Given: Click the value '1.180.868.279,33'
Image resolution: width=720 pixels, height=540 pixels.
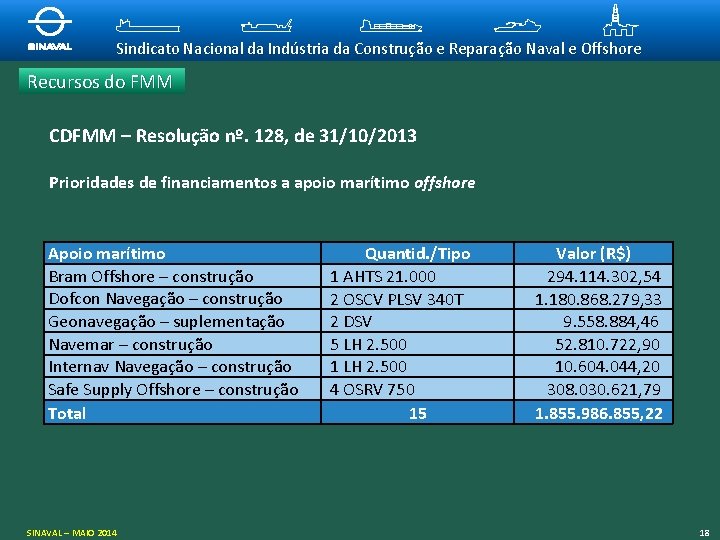Looking at the screenshot, I should pyautogui.click(x=598, y=299).
